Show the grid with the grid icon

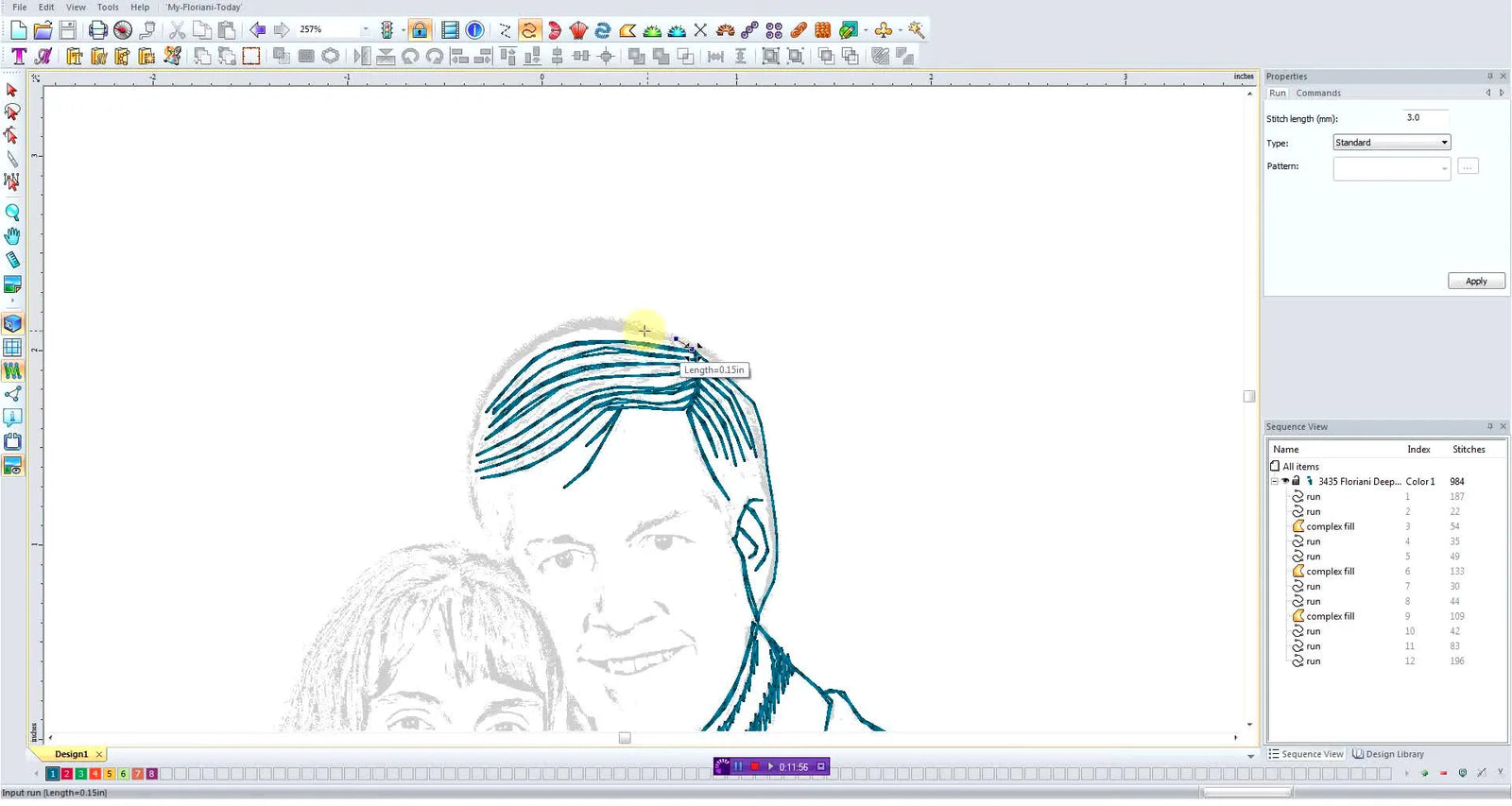[12, 348]
